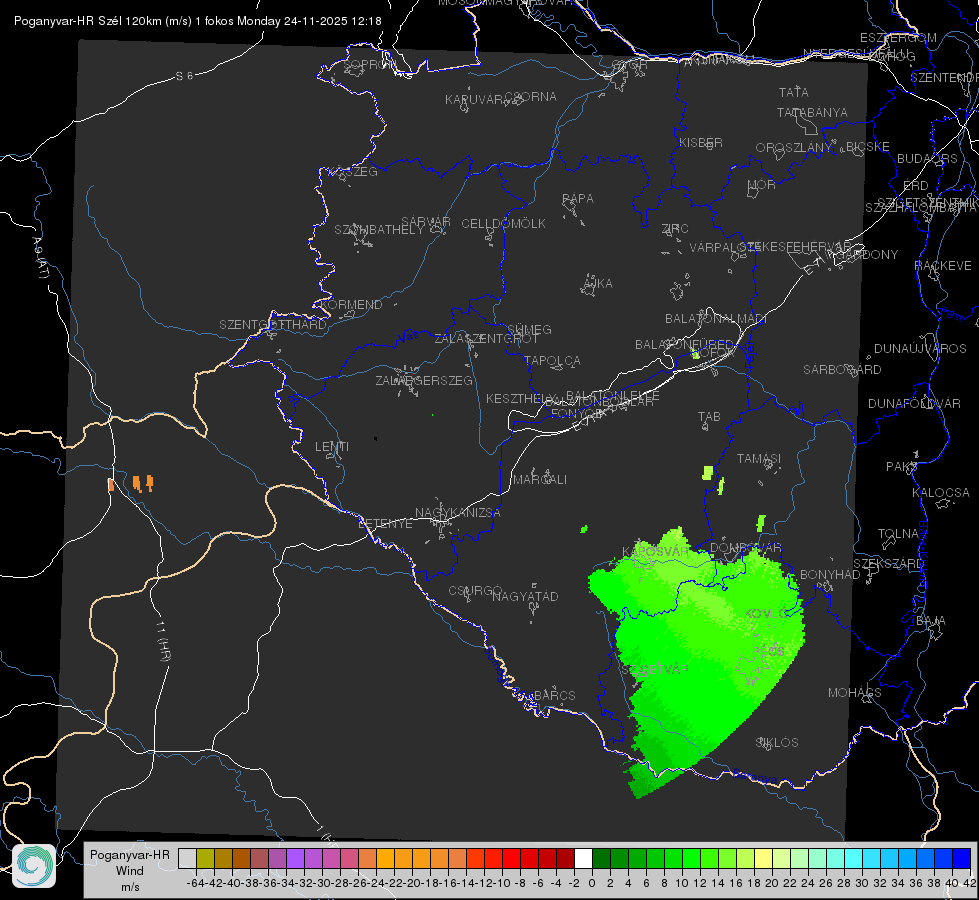This screenshot has width=979, height=900.
Task: Select the SZOMBATHELY city label
Action: (x=379, y=230)
